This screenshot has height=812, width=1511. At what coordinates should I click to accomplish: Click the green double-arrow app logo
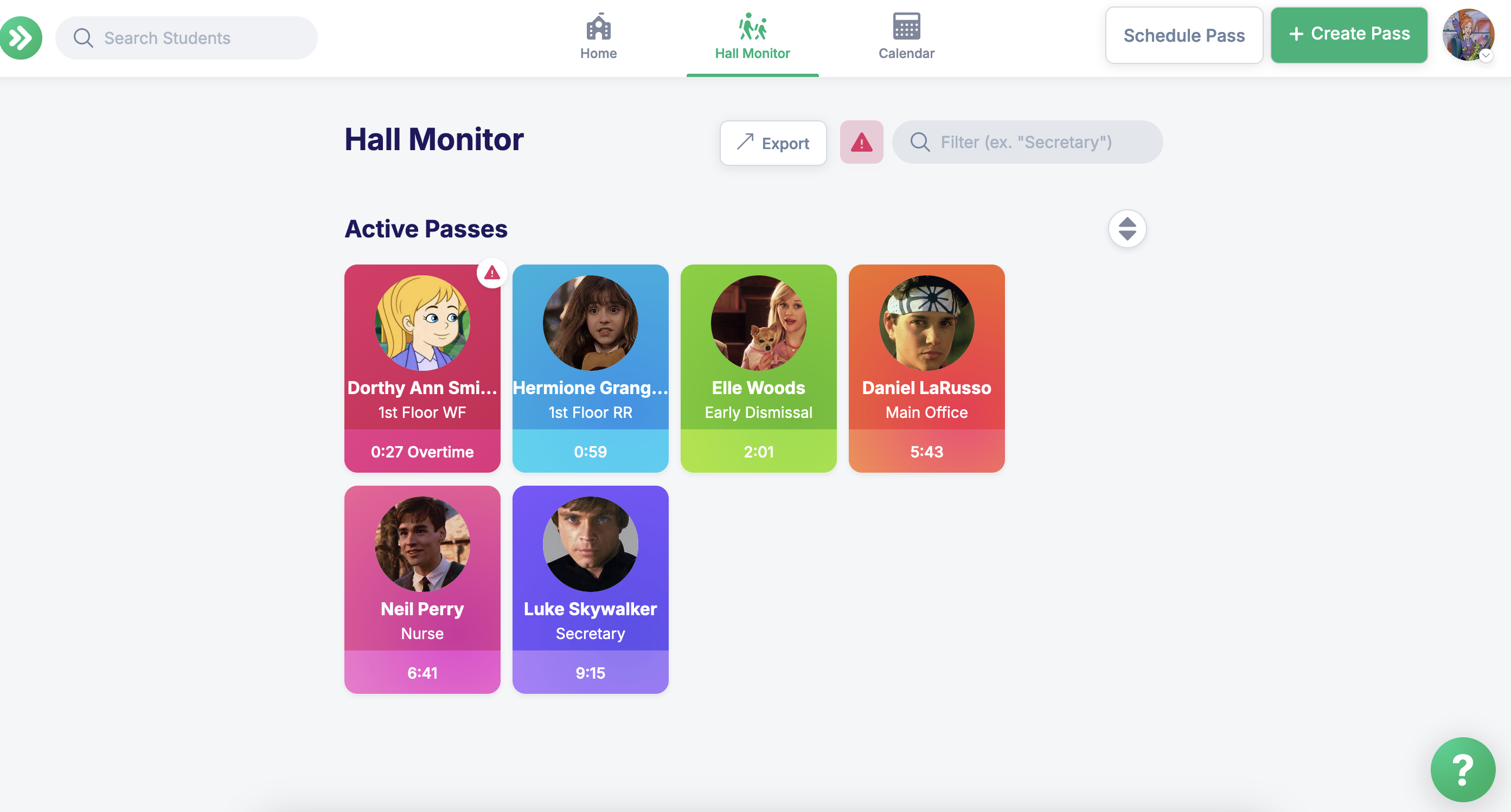21,38
